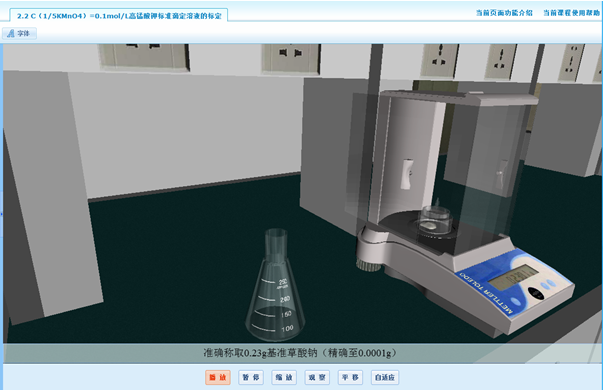This screenshot has width=603, height=391.
Task: Click the black oval button on the balance
Action: pos(536,293)
